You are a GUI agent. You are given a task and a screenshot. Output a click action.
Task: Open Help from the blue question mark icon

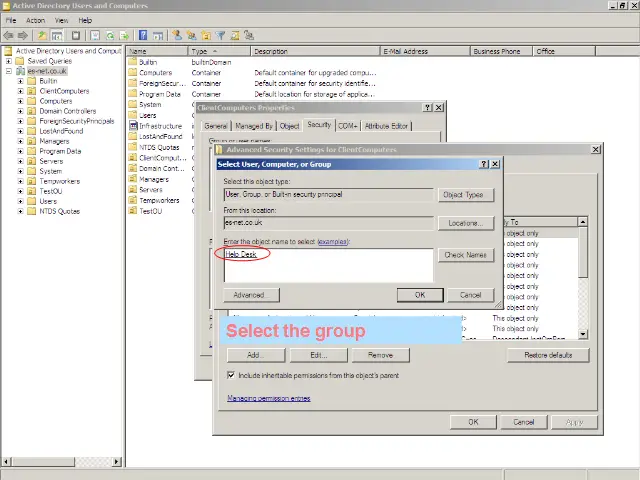143,36
